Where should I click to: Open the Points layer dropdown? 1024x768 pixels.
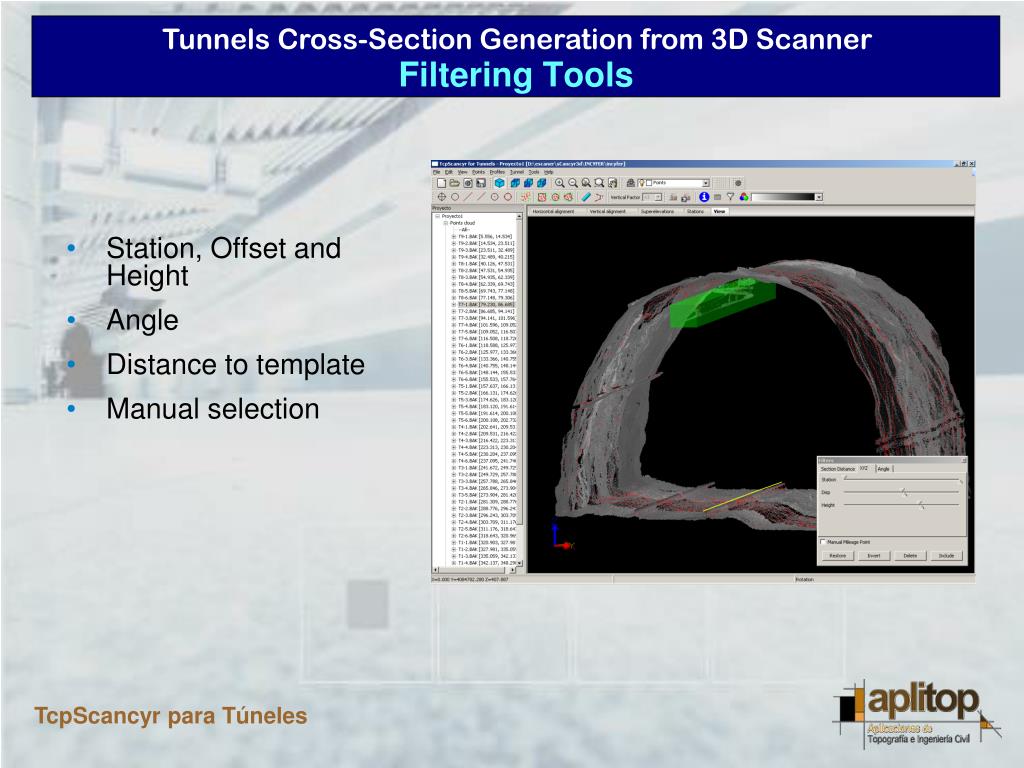click(x=705, y=184)
